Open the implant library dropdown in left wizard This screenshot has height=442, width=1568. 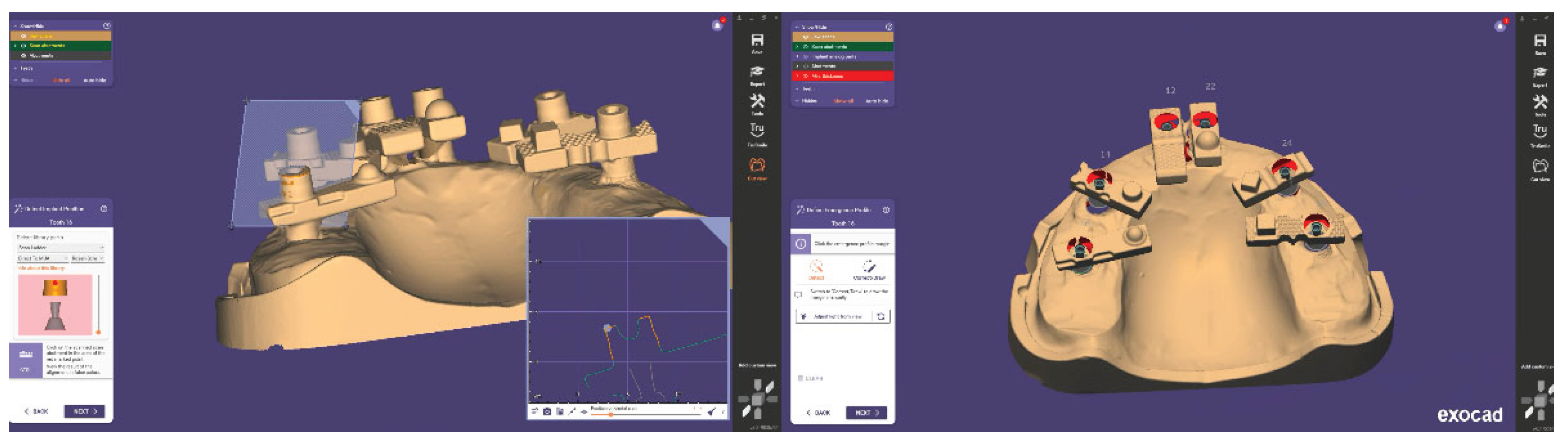tap(60, 248)
